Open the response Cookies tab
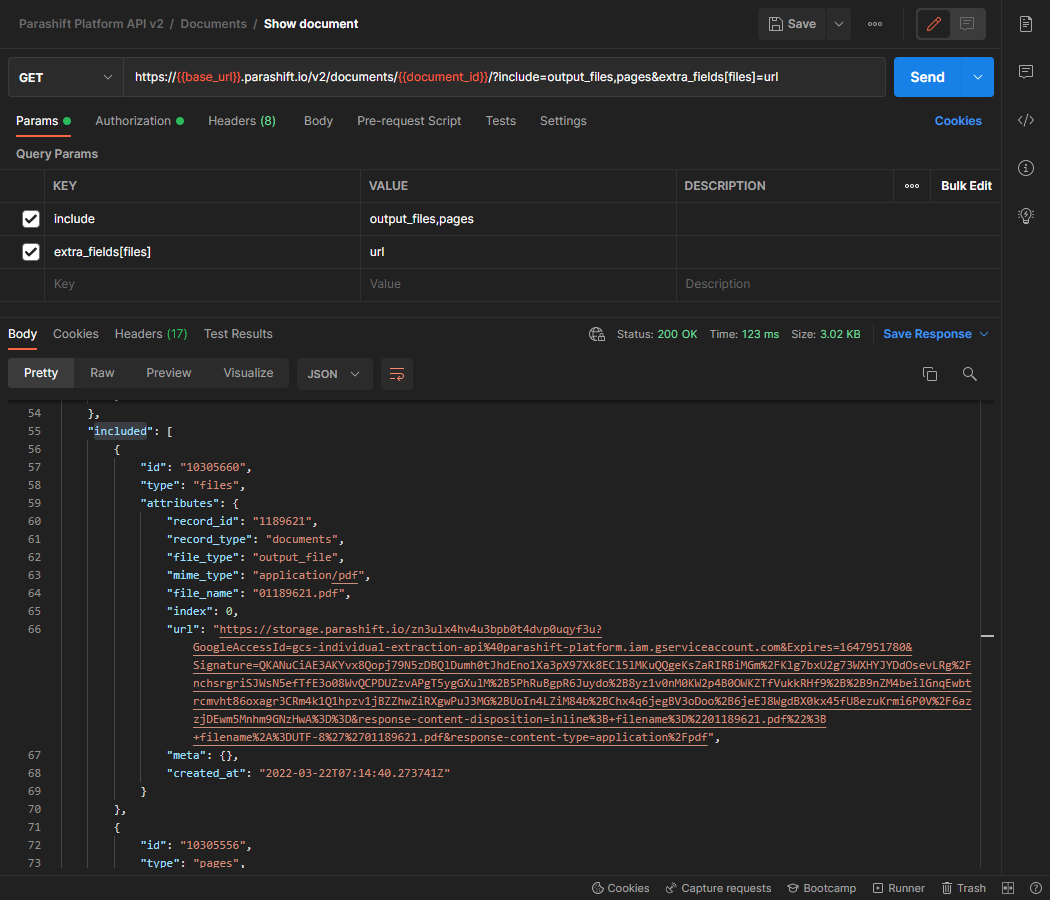1050x900 pixels. point(76,334)
